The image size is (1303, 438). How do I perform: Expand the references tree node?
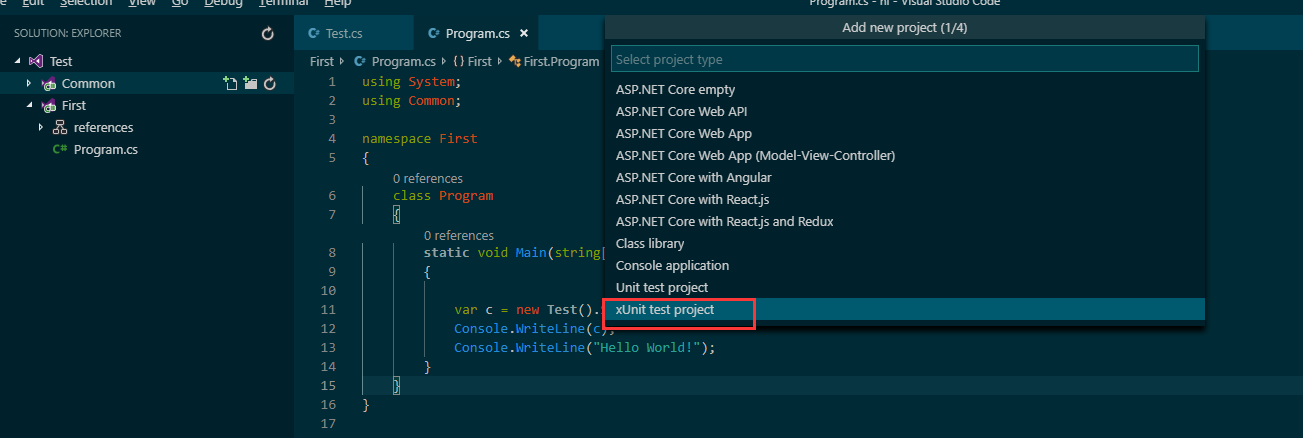point(41,128)
